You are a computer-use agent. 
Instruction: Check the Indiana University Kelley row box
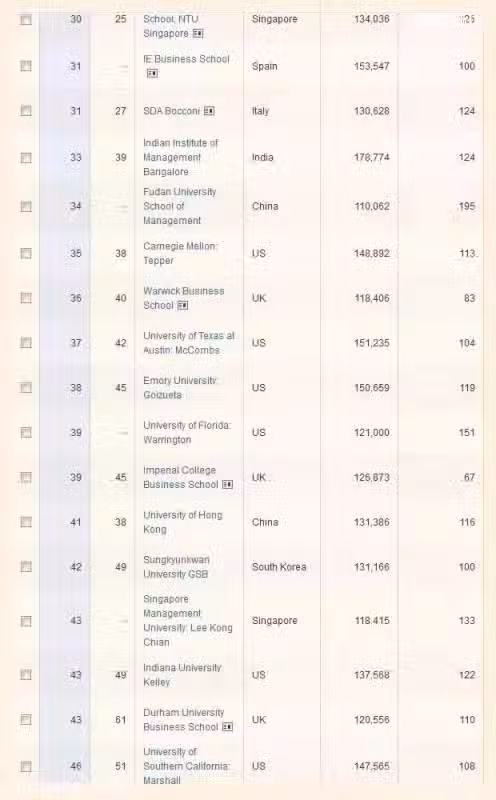pos(26,674)
